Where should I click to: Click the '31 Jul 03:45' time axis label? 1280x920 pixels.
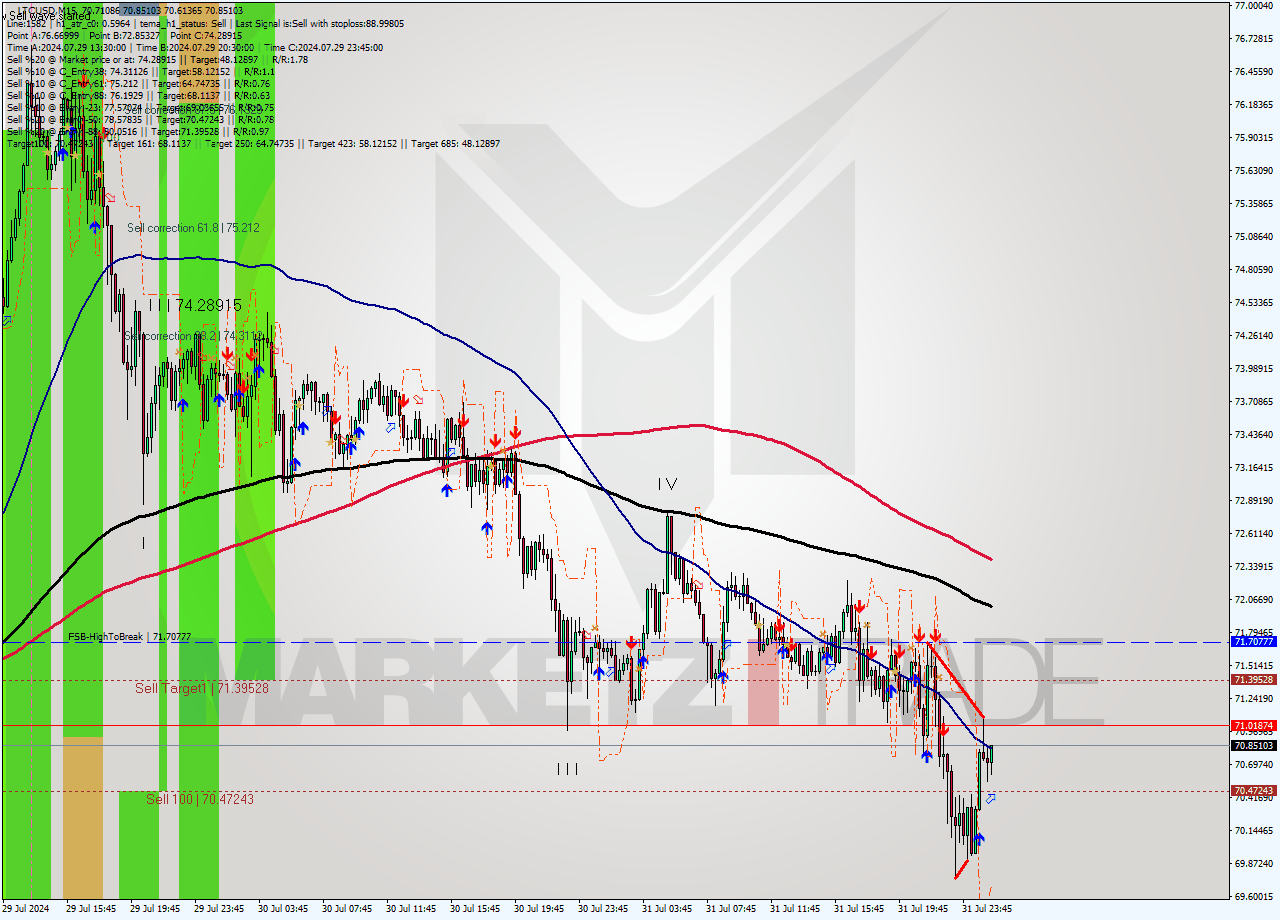(x=667, y=909)
